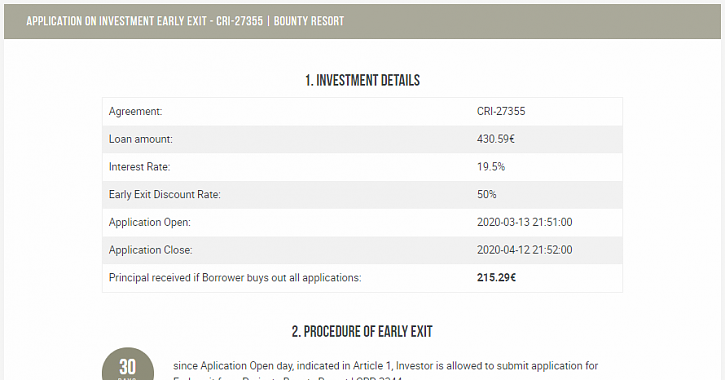Screen dimensions: 725x380
Task: Click the Bounty Resort text in header
Action: (309, 21)
